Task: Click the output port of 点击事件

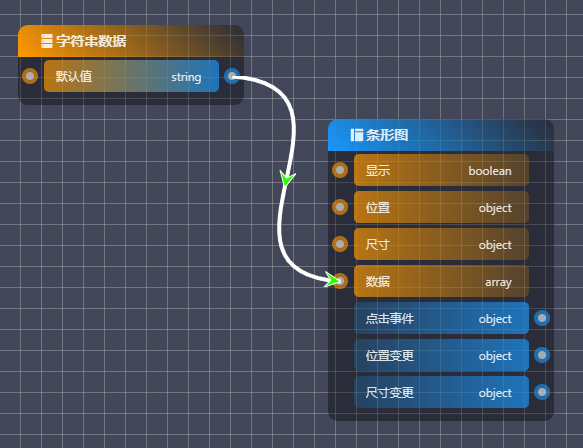Action: (x=542, y=318)
